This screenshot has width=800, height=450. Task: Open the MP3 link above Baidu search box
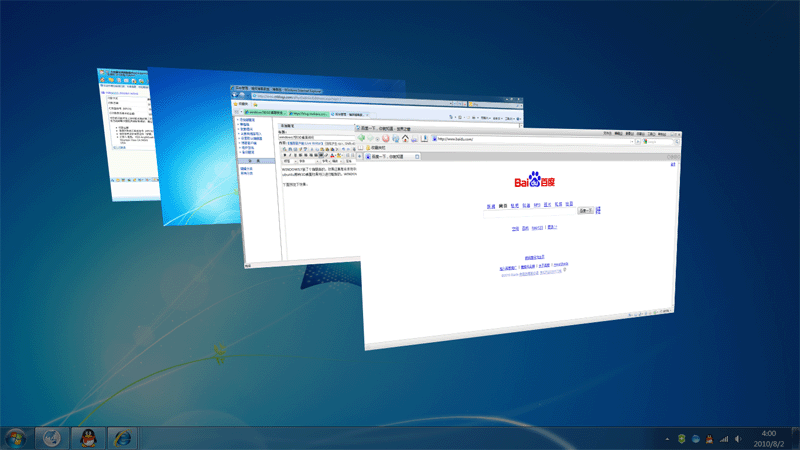pyautogui.click(x=537, y=205)
